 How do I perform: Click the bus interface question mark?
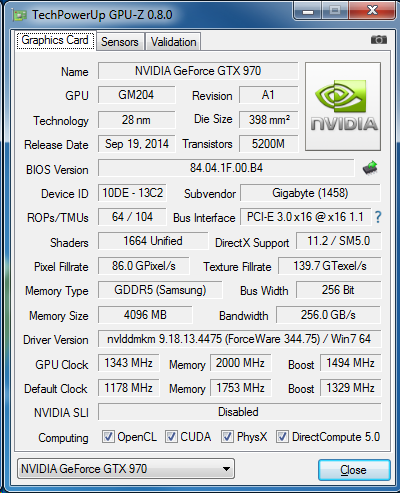click(x=378, y=217)
